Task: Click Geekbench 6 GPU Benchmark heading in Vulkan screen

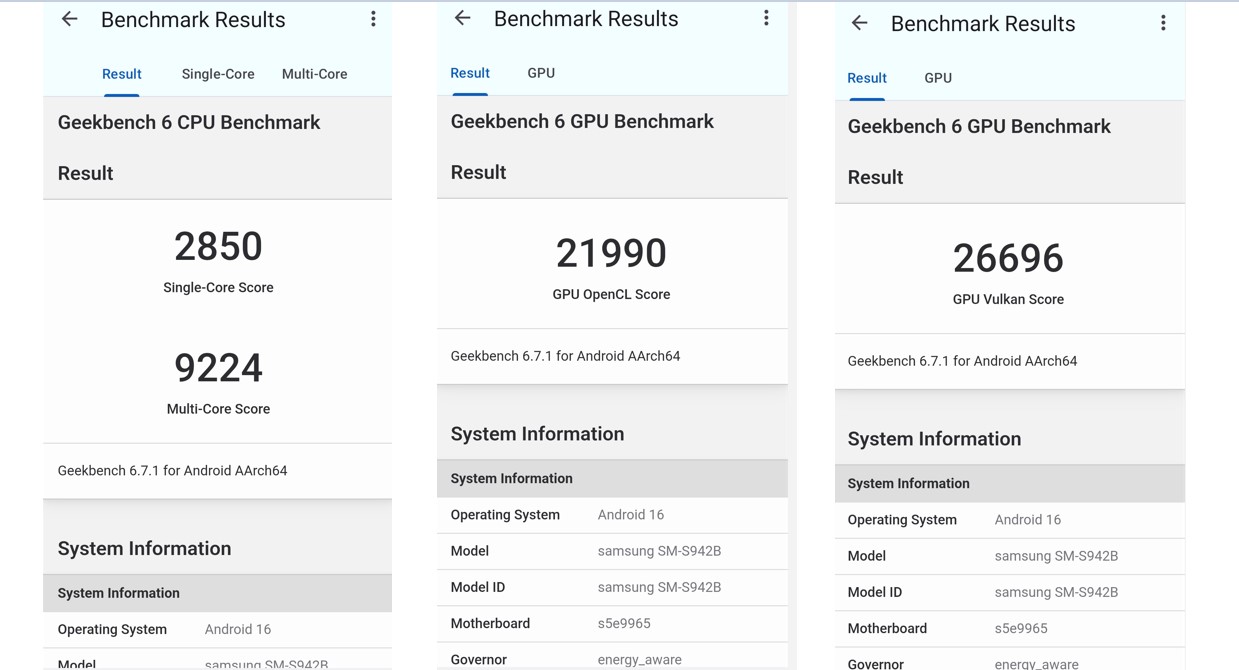Action: click(979, 127)
